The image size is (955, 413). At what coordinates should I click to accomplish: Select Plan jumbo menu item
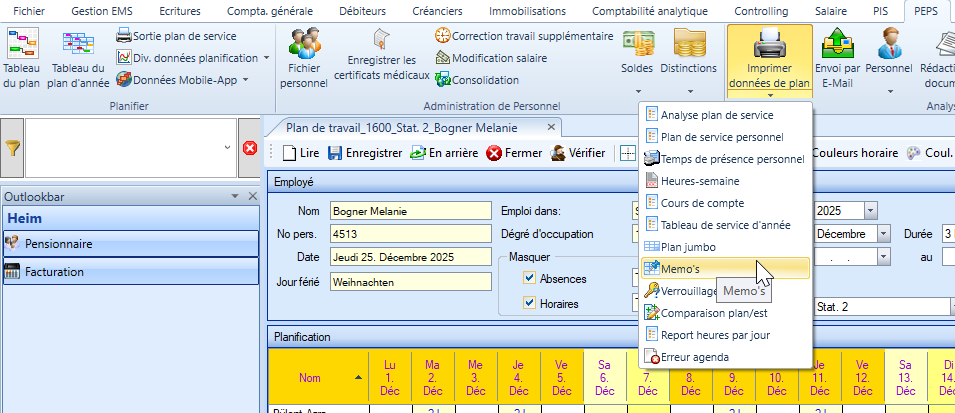click(x=725, y=247)
